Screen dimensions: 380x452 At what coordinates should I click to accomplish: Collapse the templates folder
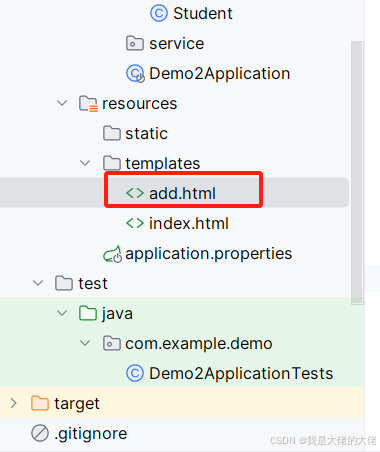(x=85, y=163)
